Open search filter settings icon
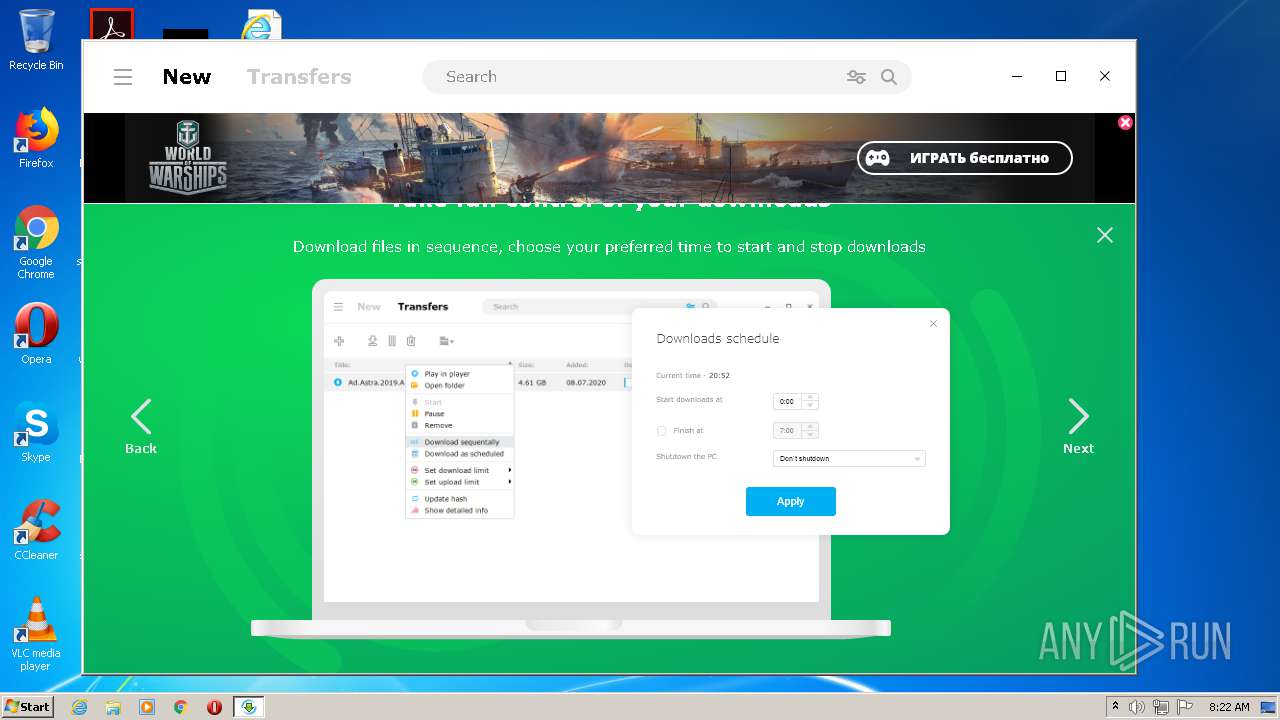The width and height of the screenshot is (1280, 720). point(856,77)
